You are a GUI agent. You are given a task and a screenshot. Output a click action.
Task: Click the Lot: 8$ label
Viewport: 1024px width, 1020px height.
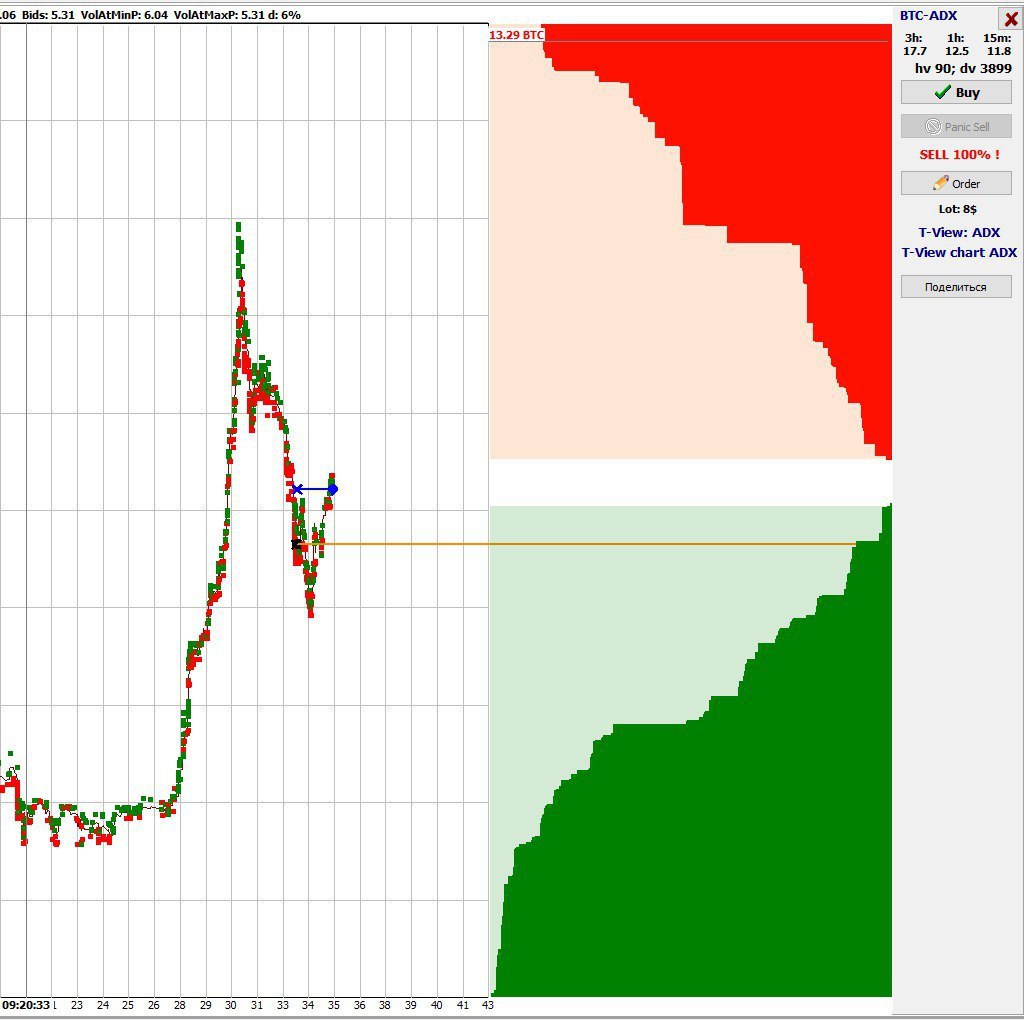tap(958, 210)
